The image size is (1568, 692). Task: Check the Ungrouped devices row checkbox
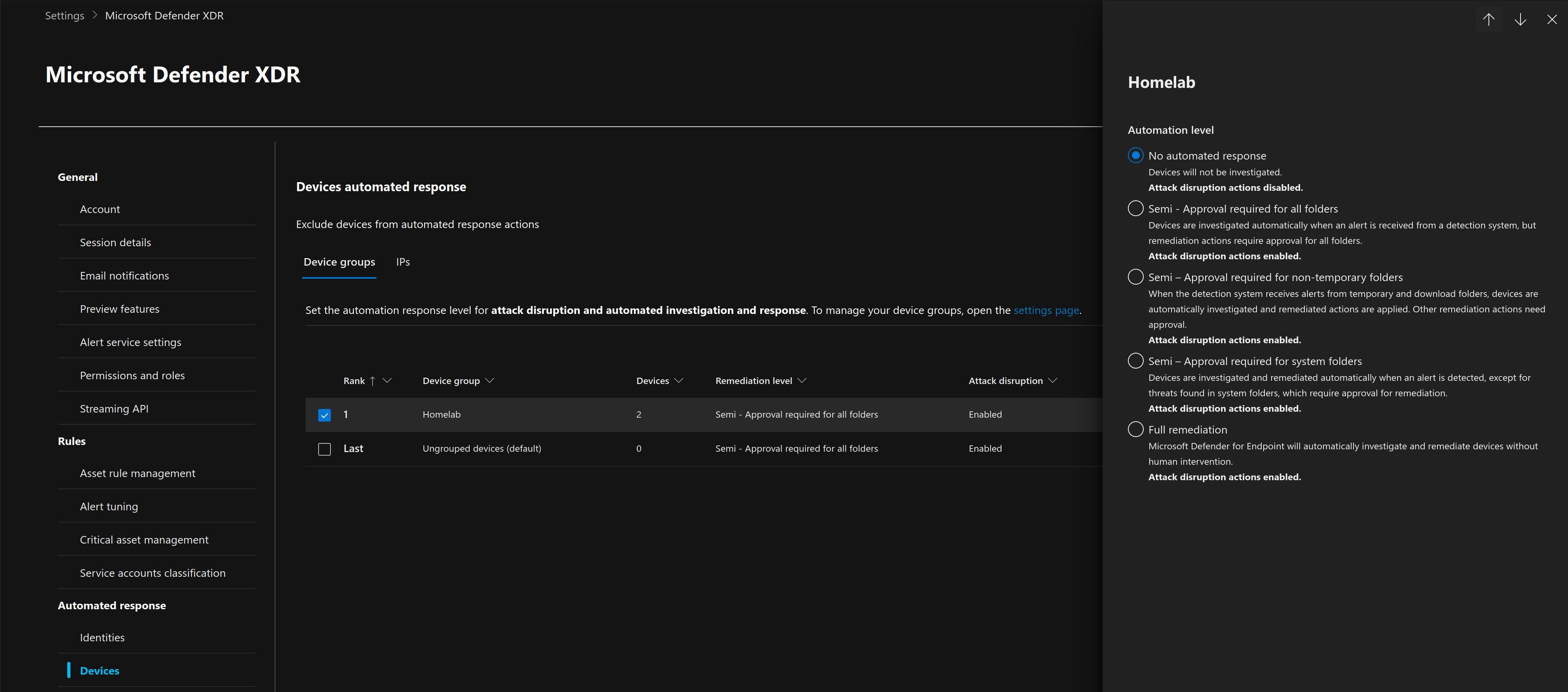[325, 449]
